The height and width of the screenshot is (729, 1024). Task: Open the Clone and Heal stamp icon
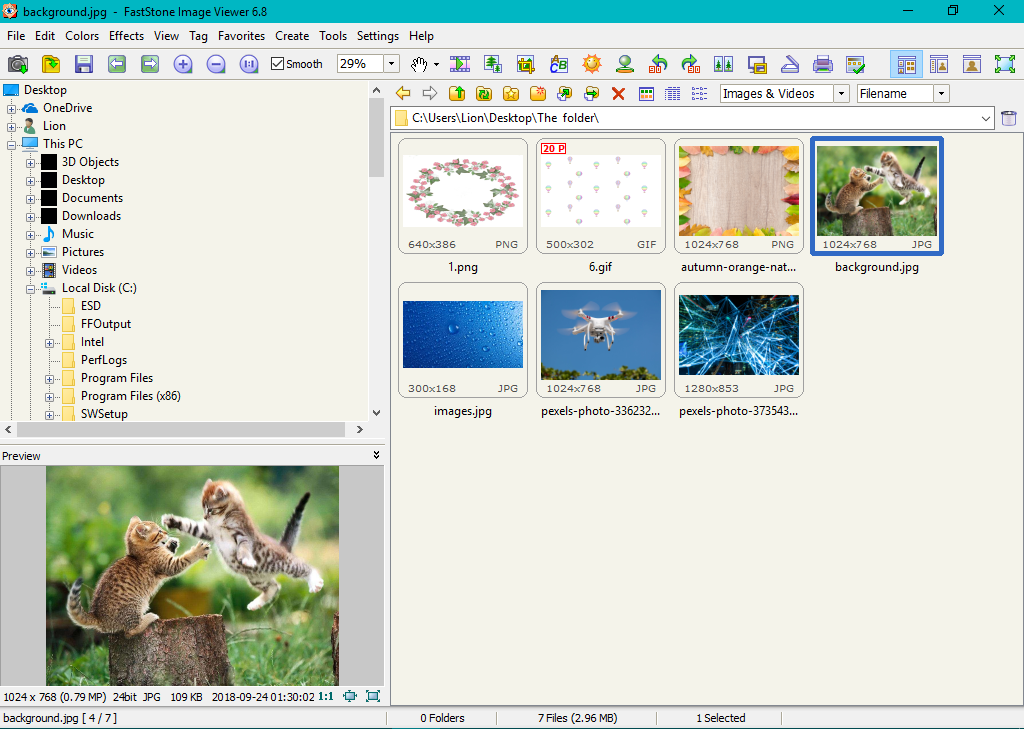[625, 64]
